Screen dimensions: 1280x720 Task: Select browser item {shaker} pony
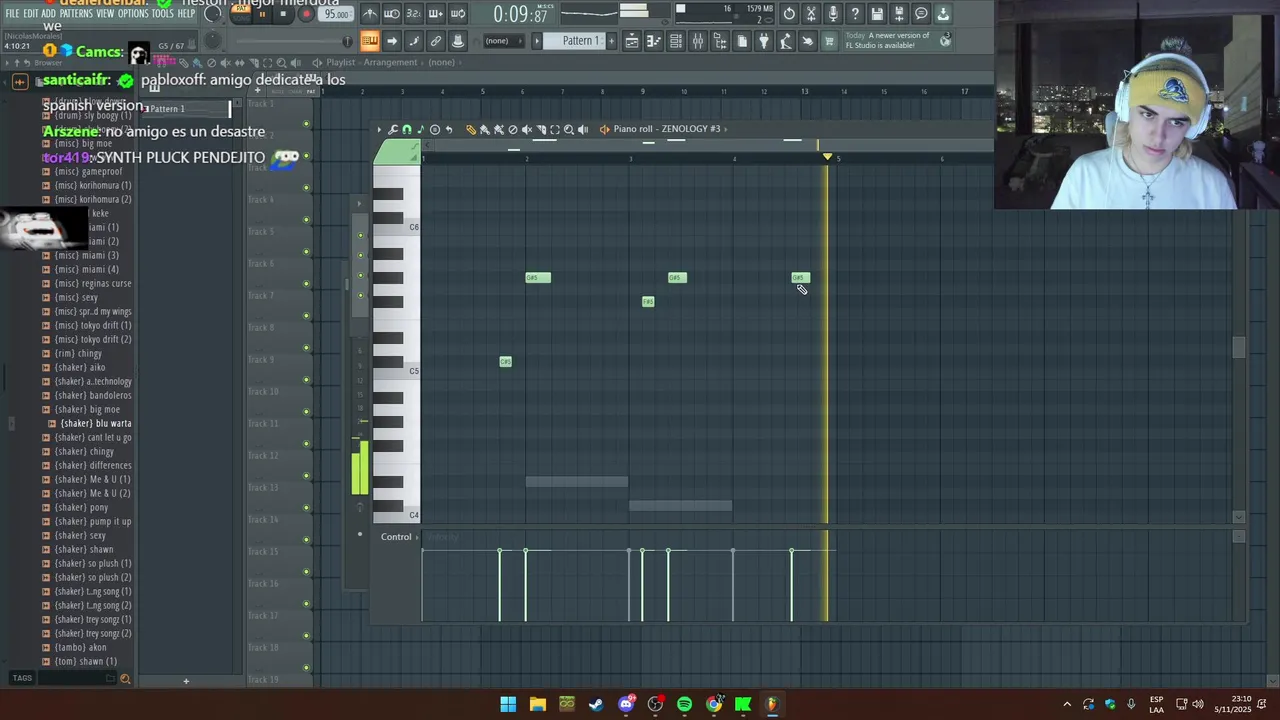pyautogui.click(x=81, y=507)
